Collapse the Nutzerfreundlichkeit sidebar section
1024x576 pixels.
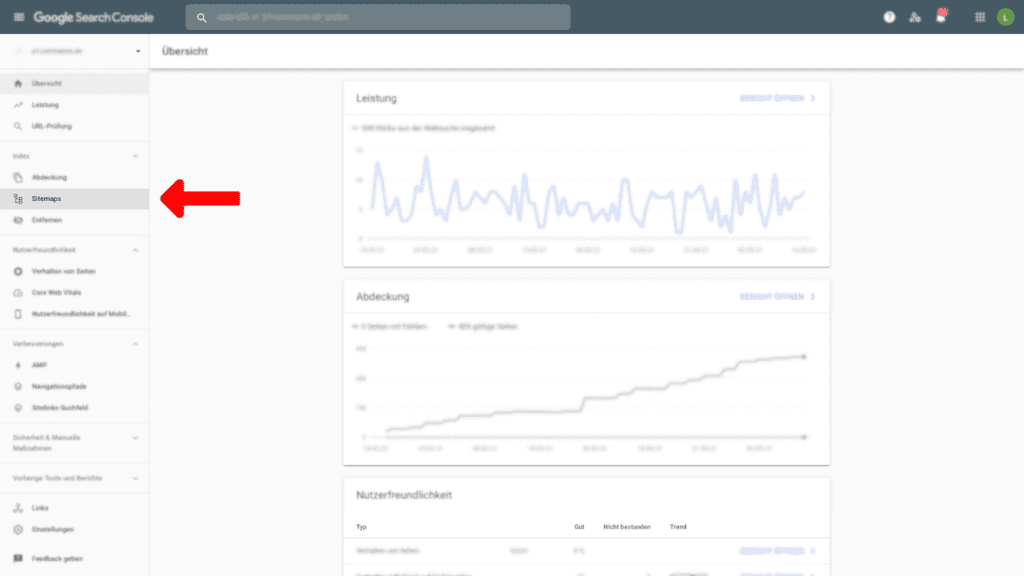pos(135,250)
